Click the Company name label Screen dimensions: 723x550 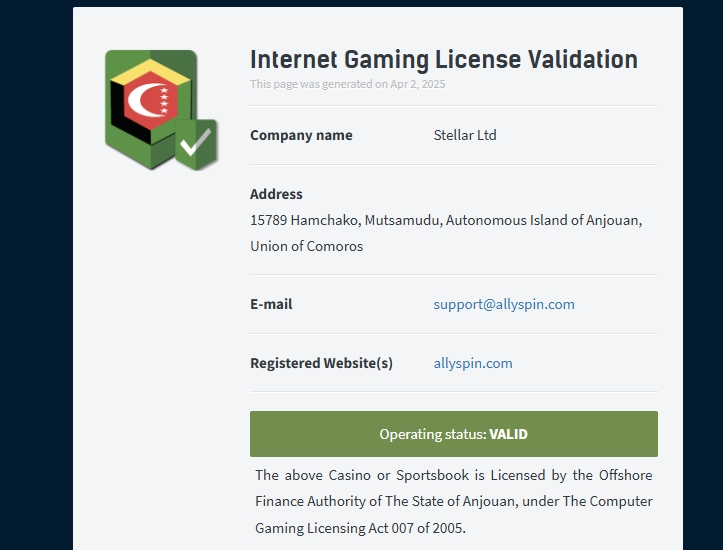pos(301,135)
